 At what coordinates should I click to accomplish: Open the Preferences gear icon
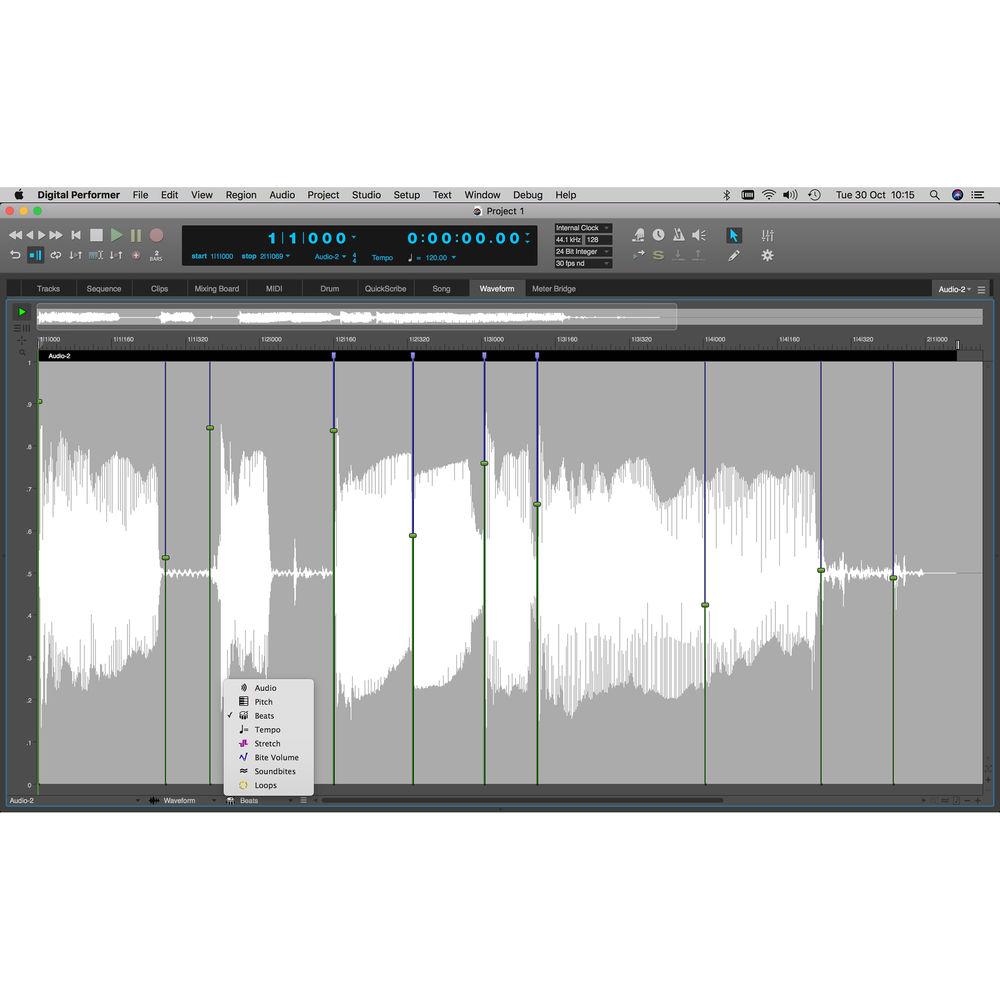(767, 256)
